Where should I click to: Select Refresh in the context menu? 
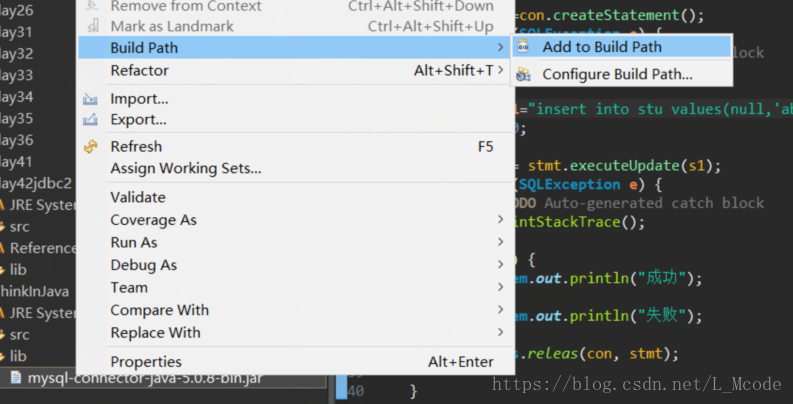coord(295,147)
